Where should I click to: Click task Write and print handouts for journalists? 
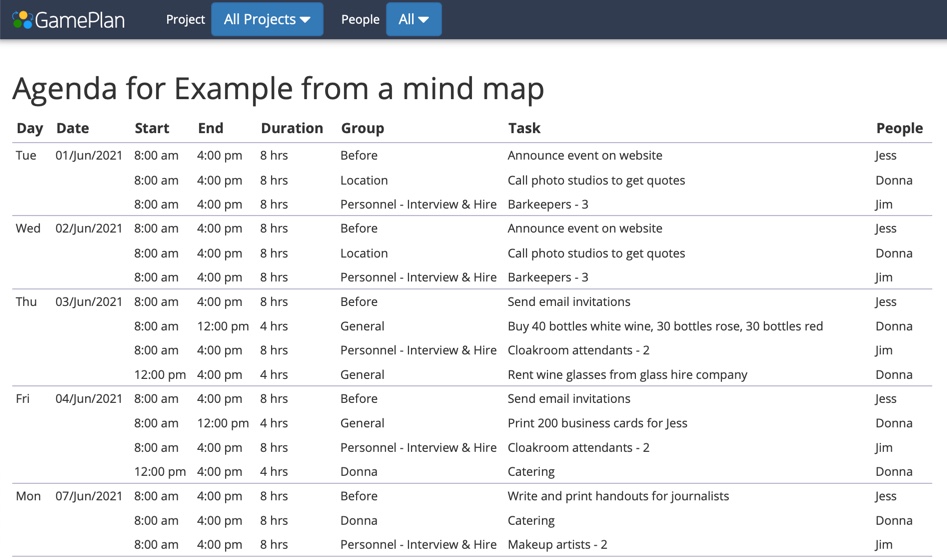click(x=618, y=496)
